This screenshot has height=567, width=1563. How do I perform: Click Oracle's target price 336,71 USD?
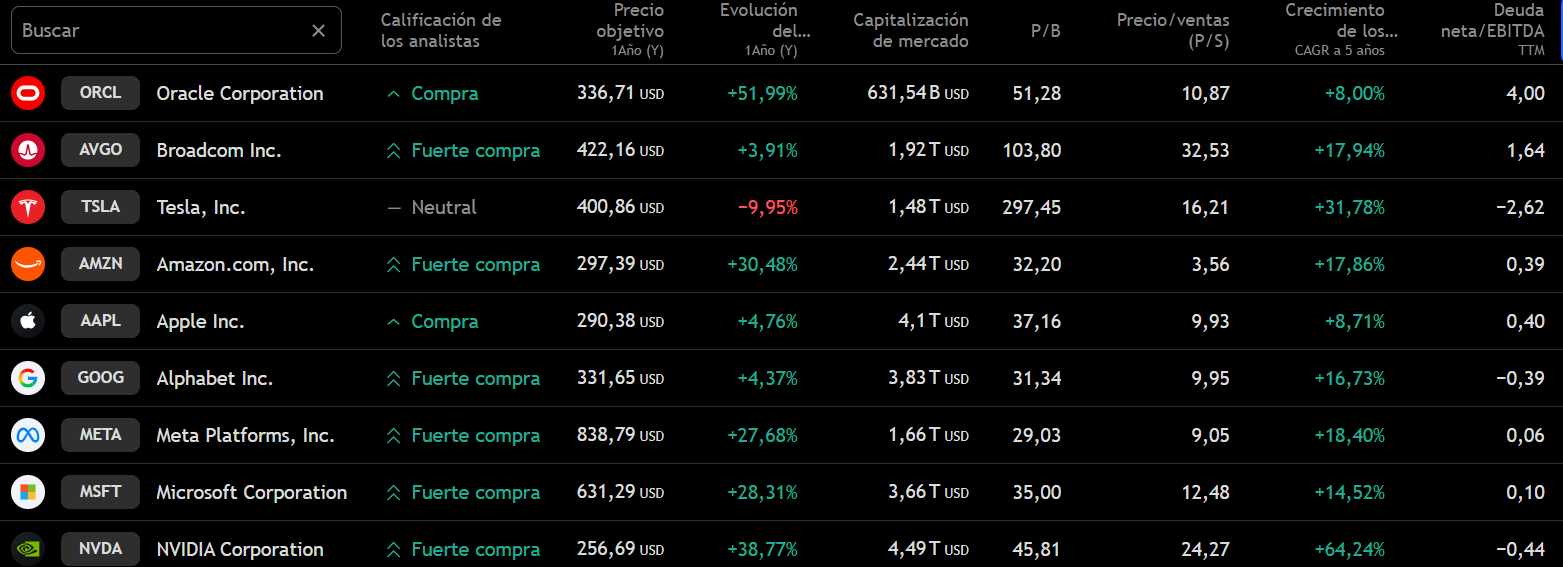click(x=620, y=93)
